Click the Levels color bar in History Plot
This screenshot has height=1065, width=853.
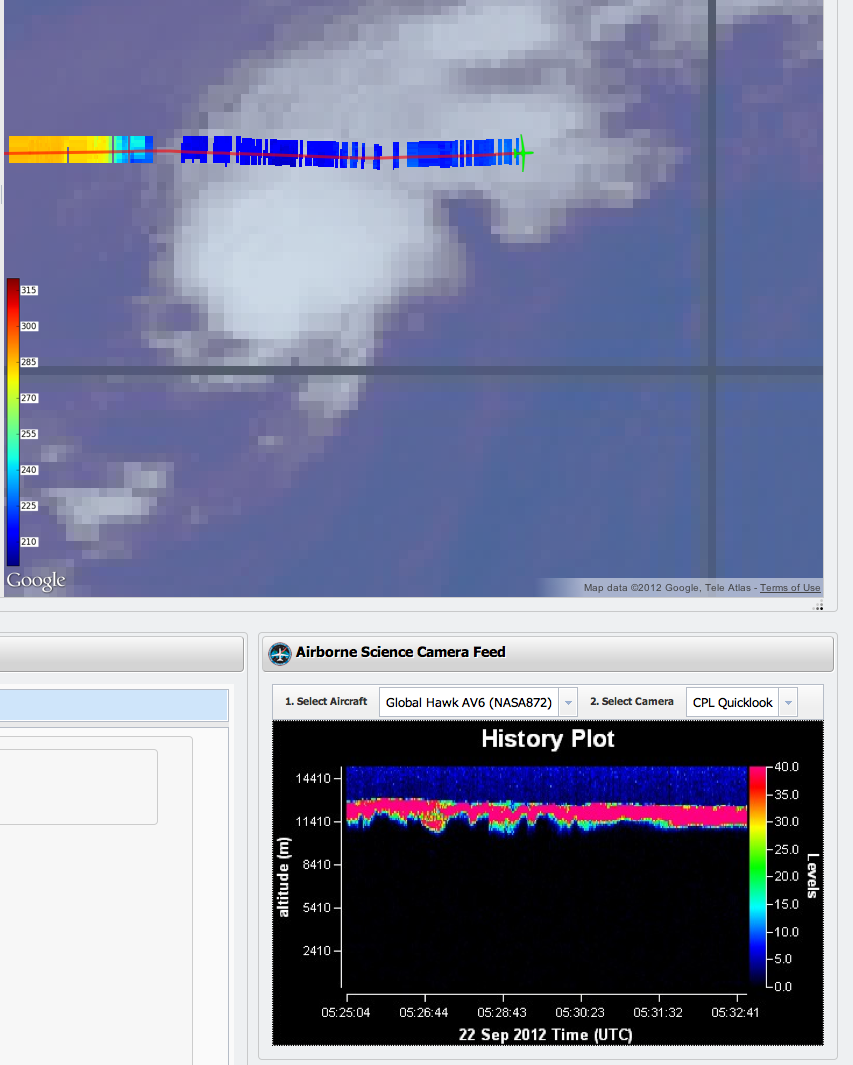(x=757, y=875)
